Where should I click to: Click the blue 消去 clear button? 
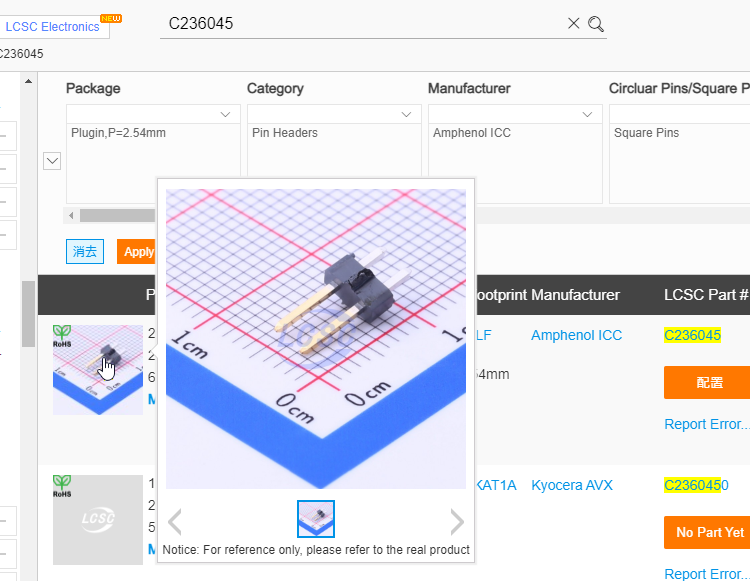pos(85,252)
